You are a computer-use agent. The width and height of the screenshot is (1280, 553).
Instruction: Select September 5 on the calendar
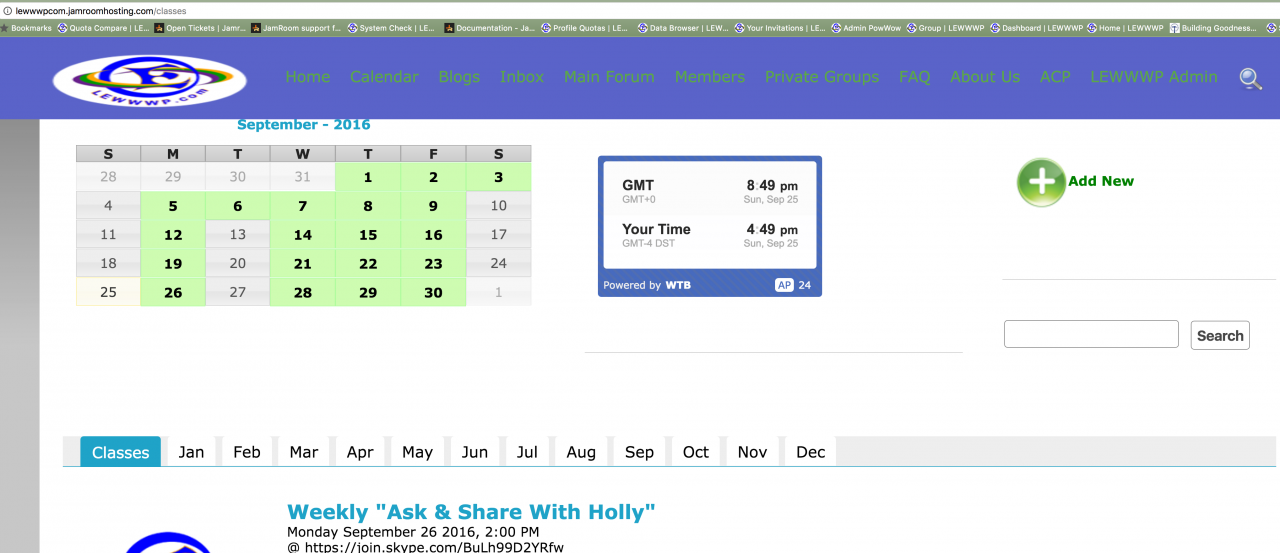(173, 206)
